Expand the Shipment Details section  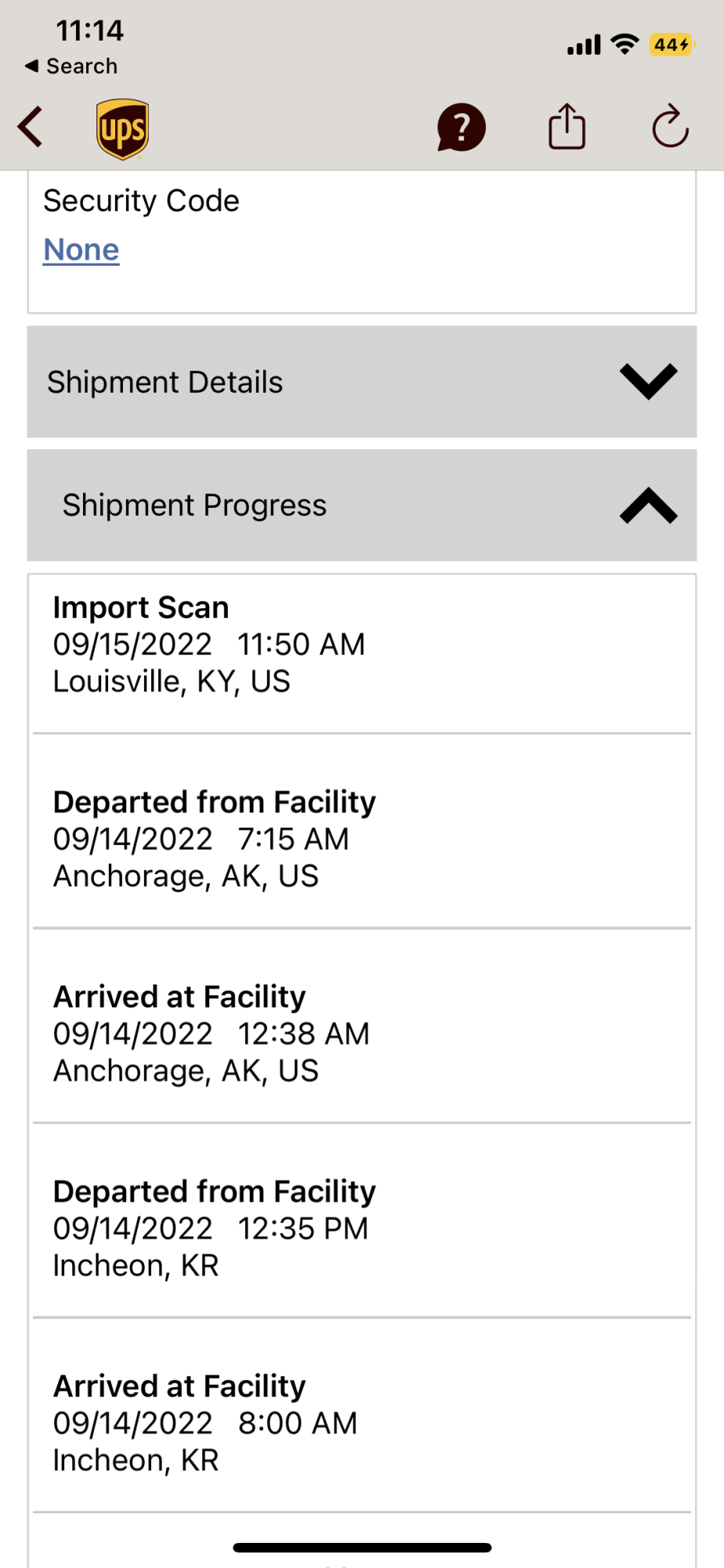coord(362,382)
